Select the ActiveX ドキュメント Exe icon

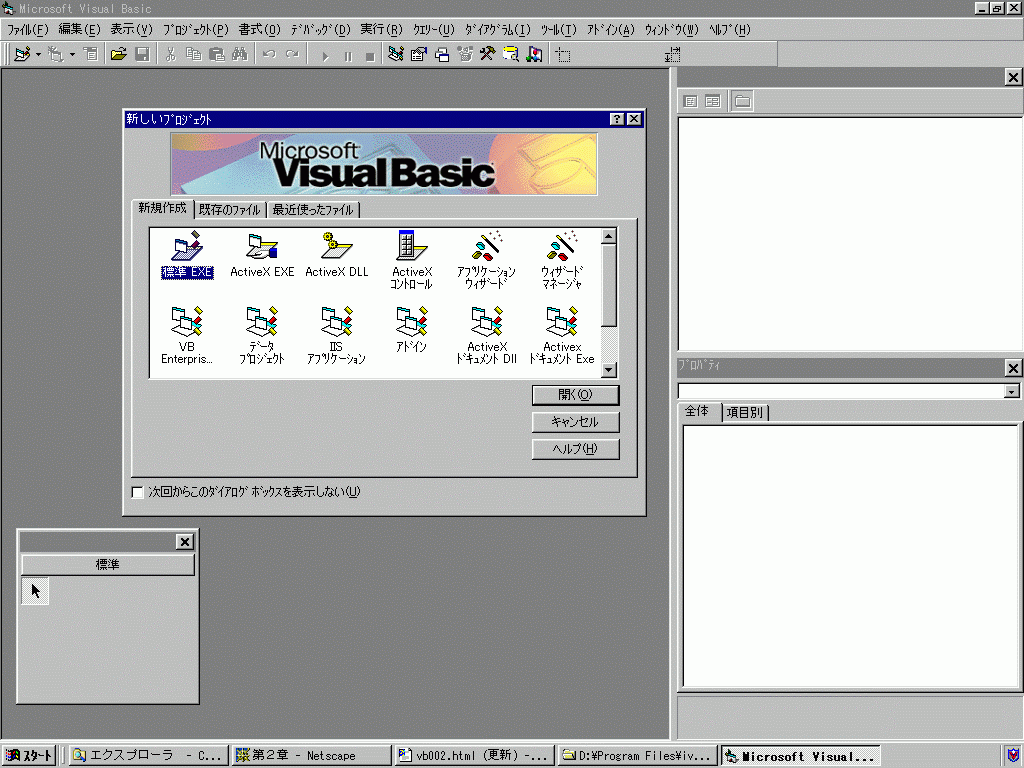click(x=562, y=335)
